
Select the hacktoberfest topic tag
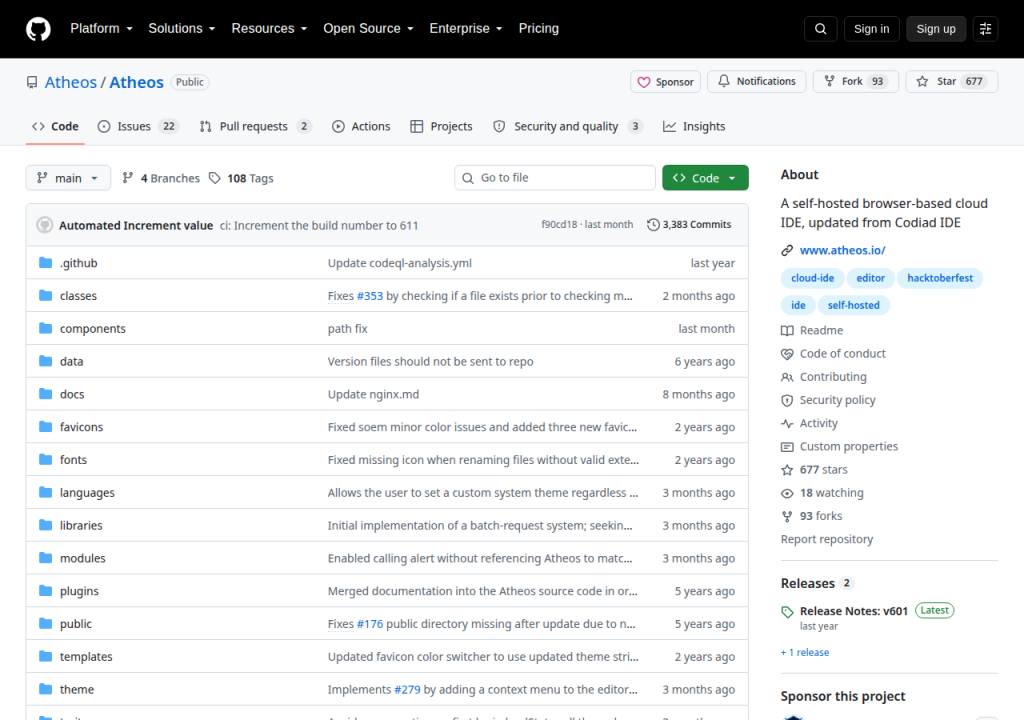(940, 278)
